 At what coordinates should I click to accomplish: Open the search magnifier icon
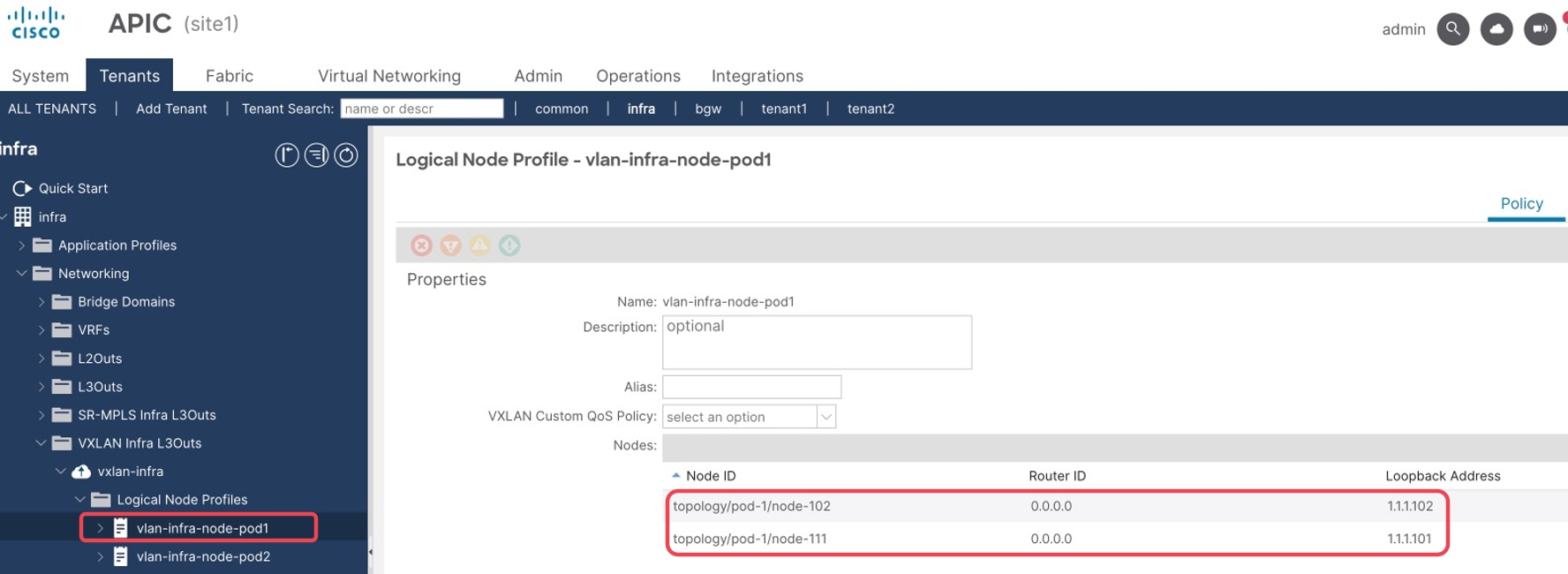1453,29
